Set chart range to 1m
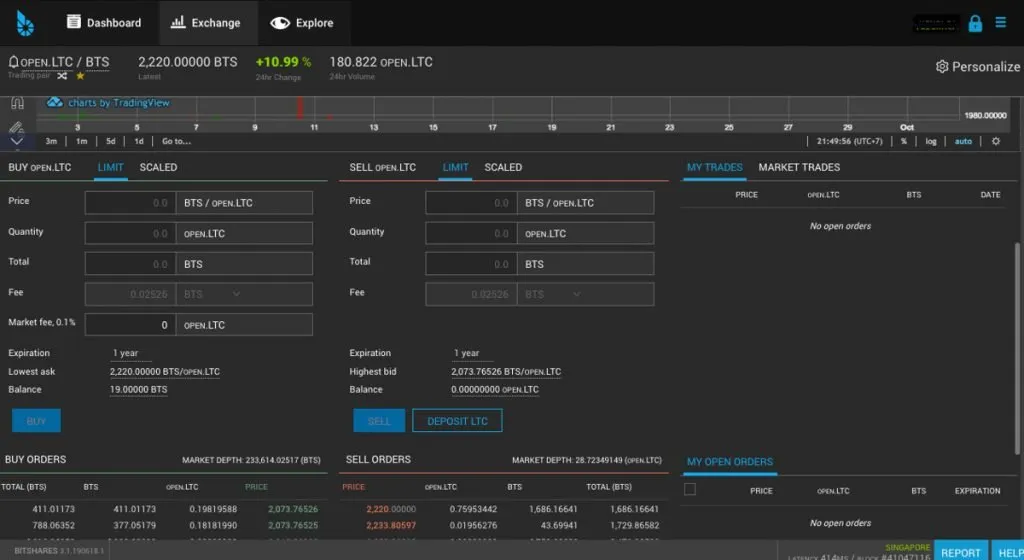The height and width of the screenshot is (560, 1024). 81,141
